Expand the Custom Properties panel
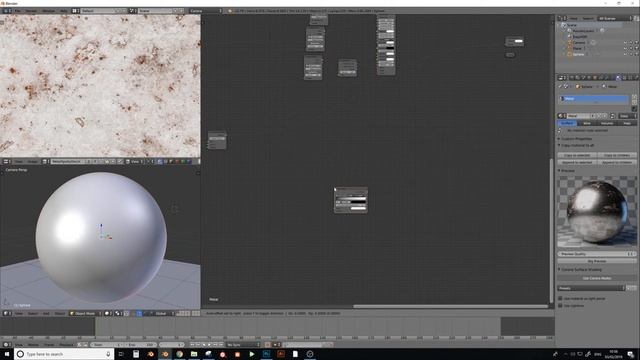 pos(576,139)
